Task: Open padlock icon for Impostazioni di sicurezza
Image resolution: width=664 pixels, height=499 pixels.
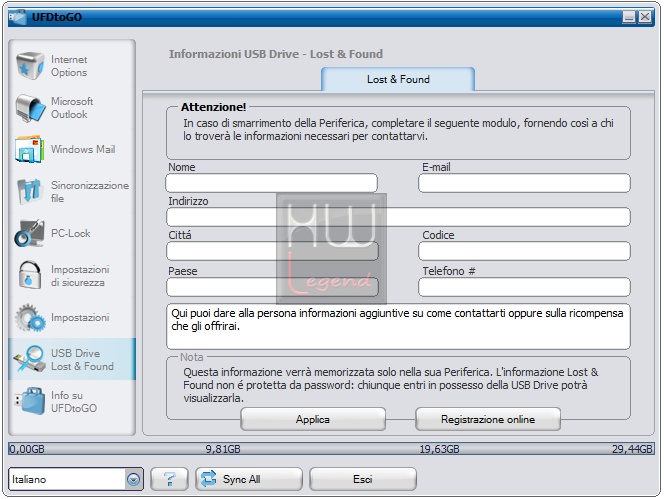Action: click(30, 275)
